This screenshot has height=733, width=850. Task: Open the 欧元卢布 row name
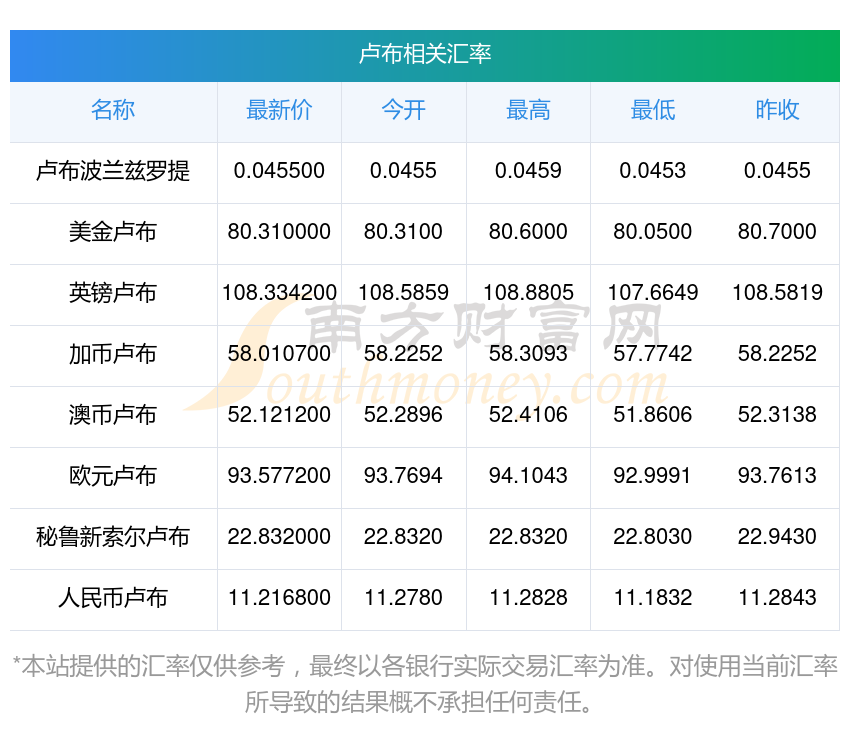113,476
